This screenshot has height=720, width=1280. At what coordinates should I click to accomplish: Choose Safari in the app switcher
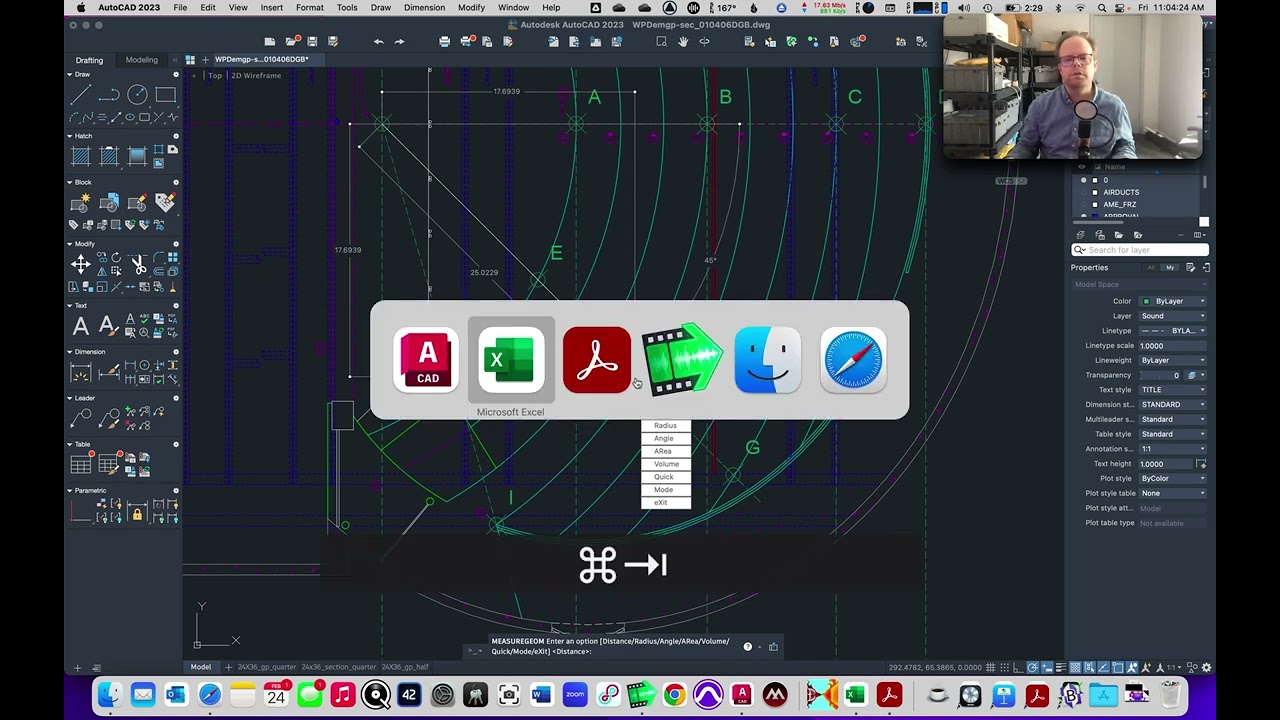(x=853, y=360)
